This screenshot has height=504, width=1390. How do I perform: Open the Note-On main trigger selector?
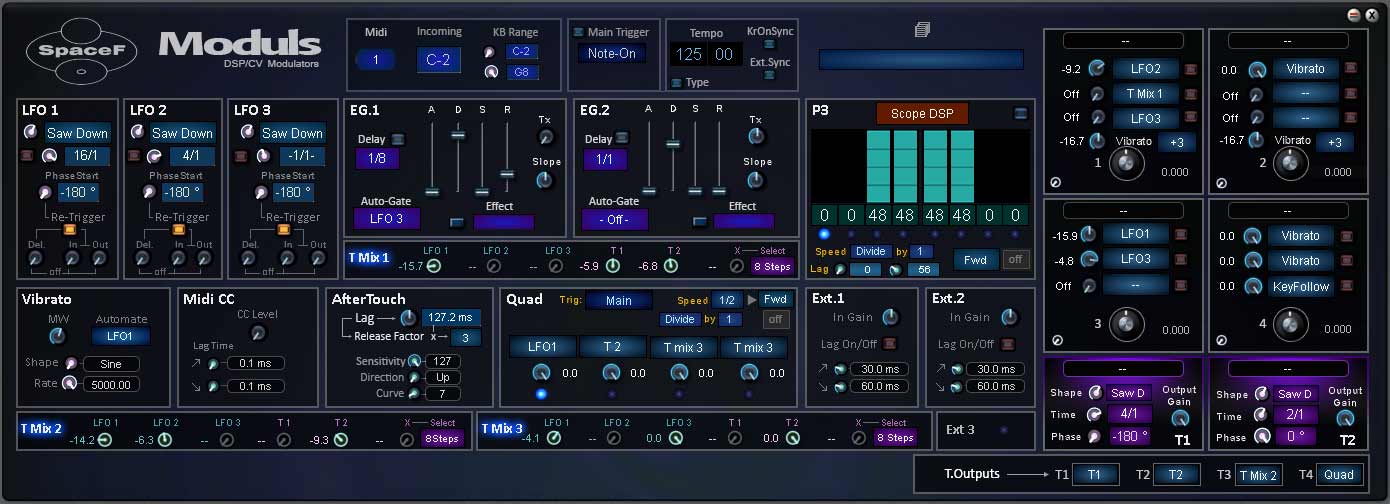pyautogui.click(x=611, y=53)
